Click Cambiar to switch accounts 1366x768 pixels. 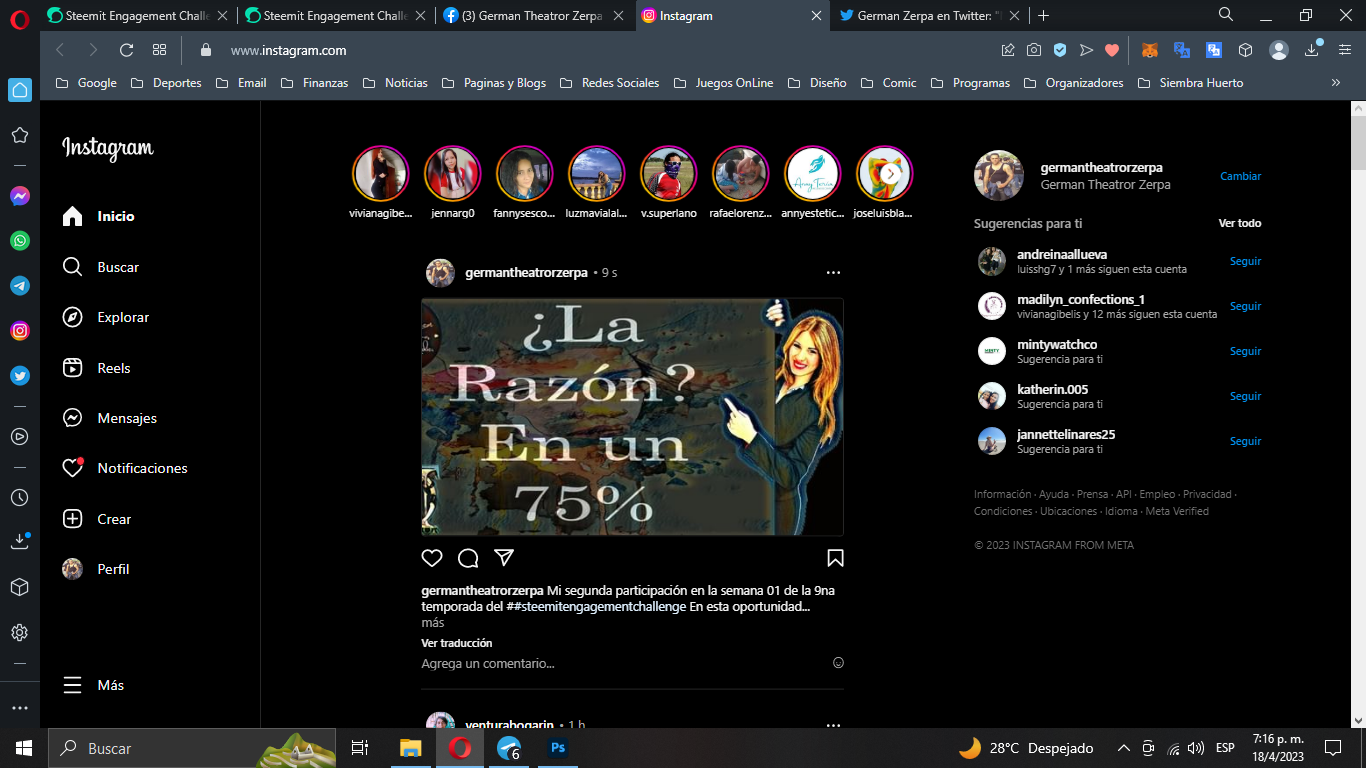[x=1240, y=176]
